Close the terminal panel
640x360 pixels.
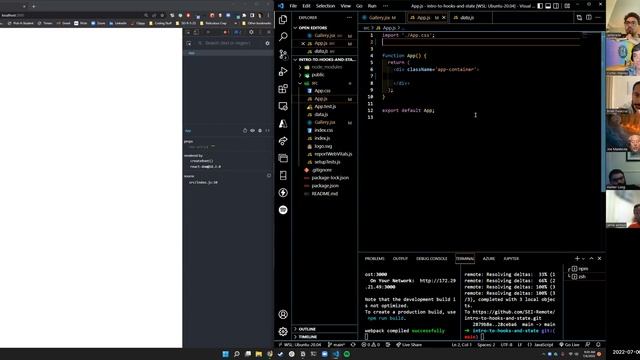pos(599,258)
